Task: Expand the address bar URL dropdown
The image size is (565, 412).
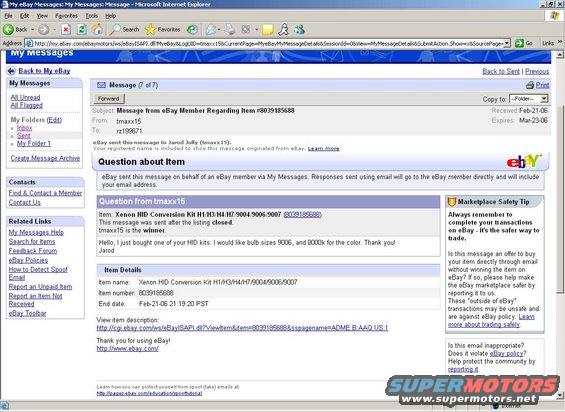Action: (x=507, y=44)
